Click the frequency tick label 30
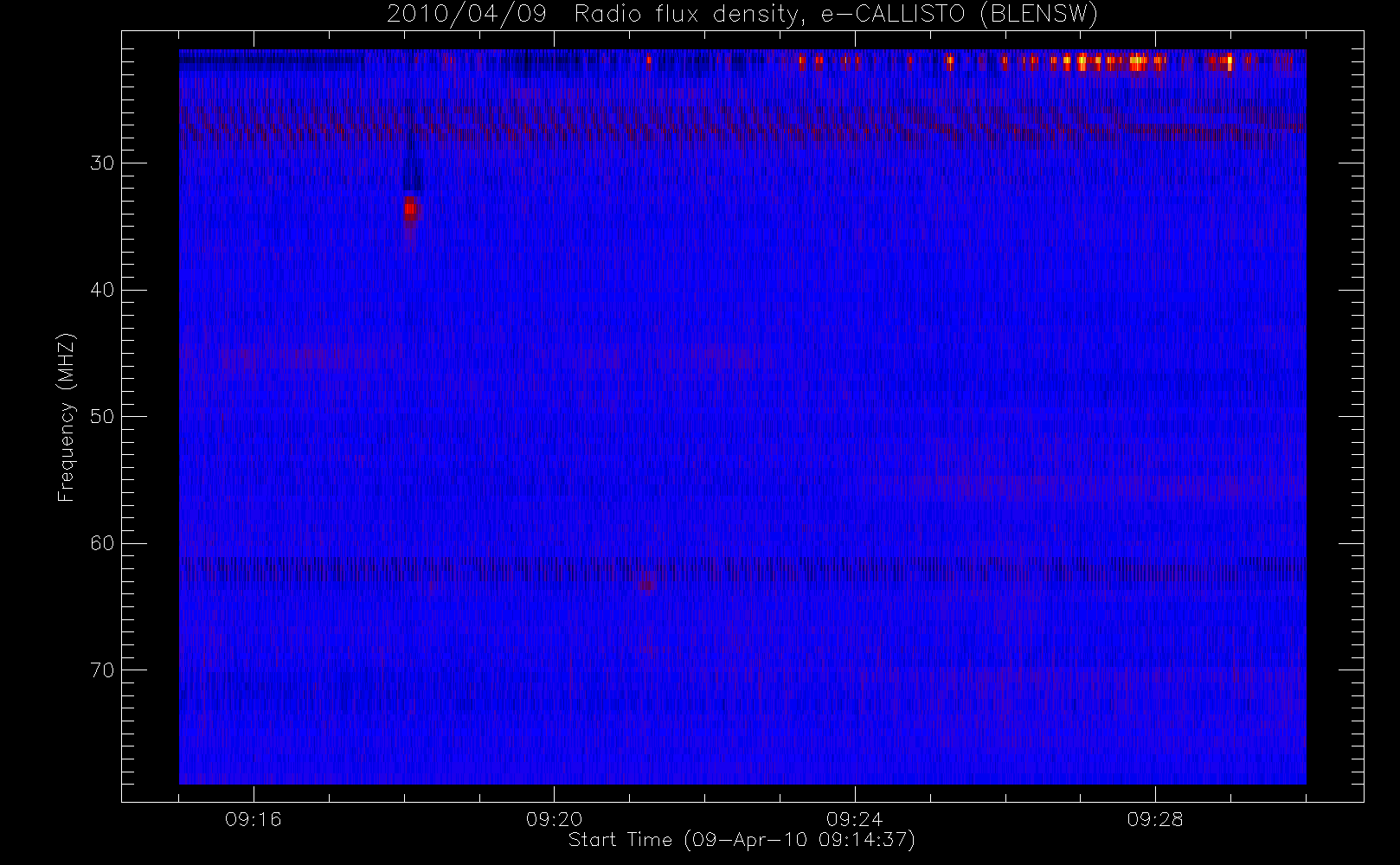Viewport: 1400px width, 865px height. click(x=102, y=163)
